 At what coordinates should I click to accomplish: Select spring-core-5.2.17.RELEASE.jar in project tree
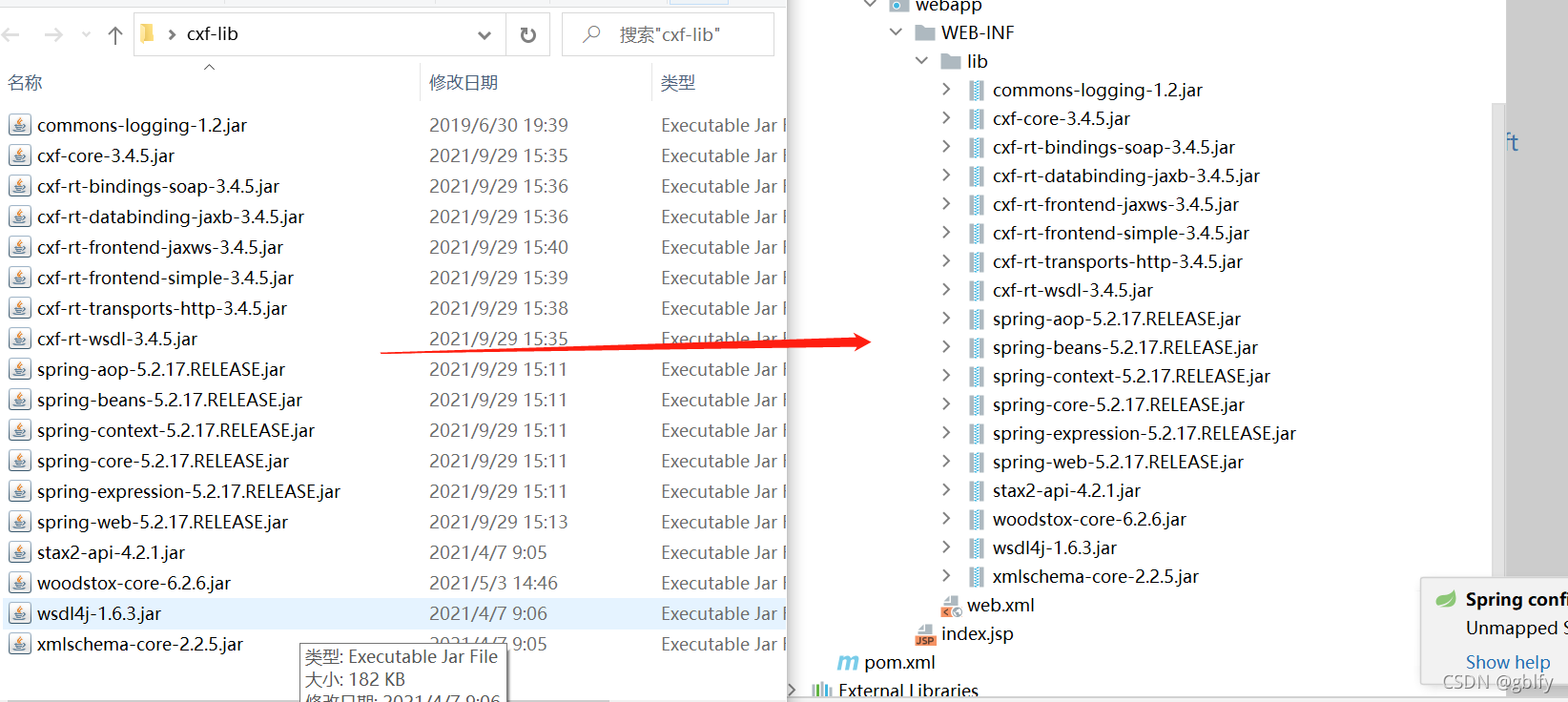tap(1119, 404)
